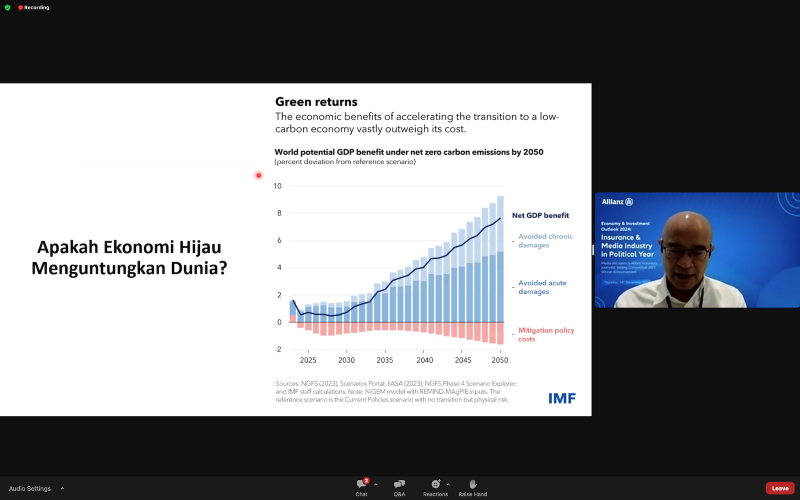The width and height of the screenshot is (800, 500).
Task: Open Audio Settings
Action: pos(30,488)
